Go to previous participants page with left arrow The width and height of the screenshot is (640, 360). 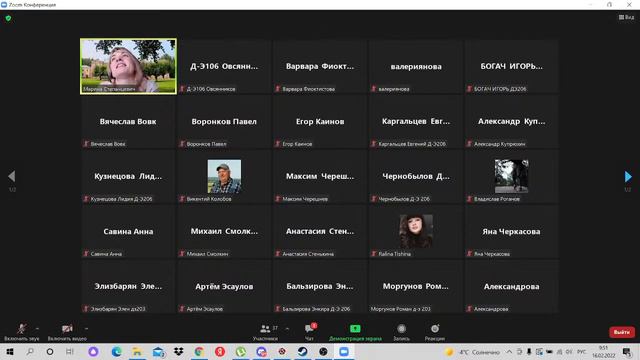click(x=12, y=176)
